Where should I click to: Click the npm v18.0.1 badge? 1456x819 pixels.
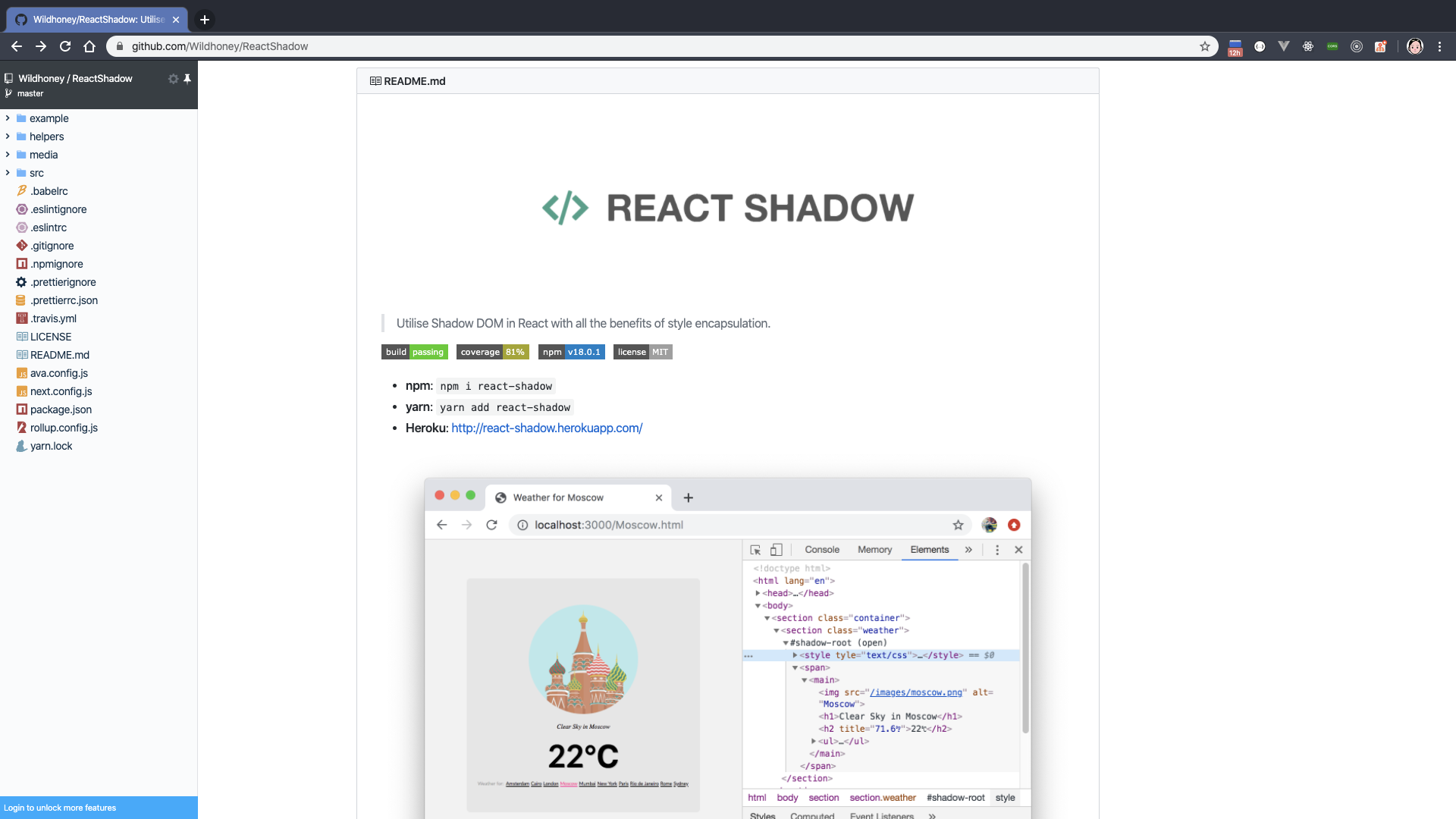(571, 352)
